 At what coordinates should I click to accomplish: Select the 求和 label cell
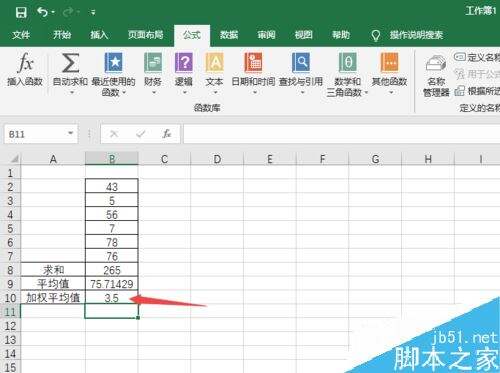53,270
